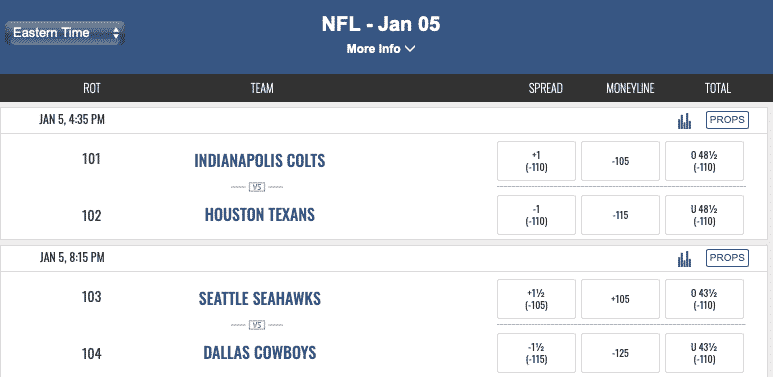This screenshot has height=377, width=774.
Task: Open stats chart icon for Colts-Texans game
Action: pos(684,121)
